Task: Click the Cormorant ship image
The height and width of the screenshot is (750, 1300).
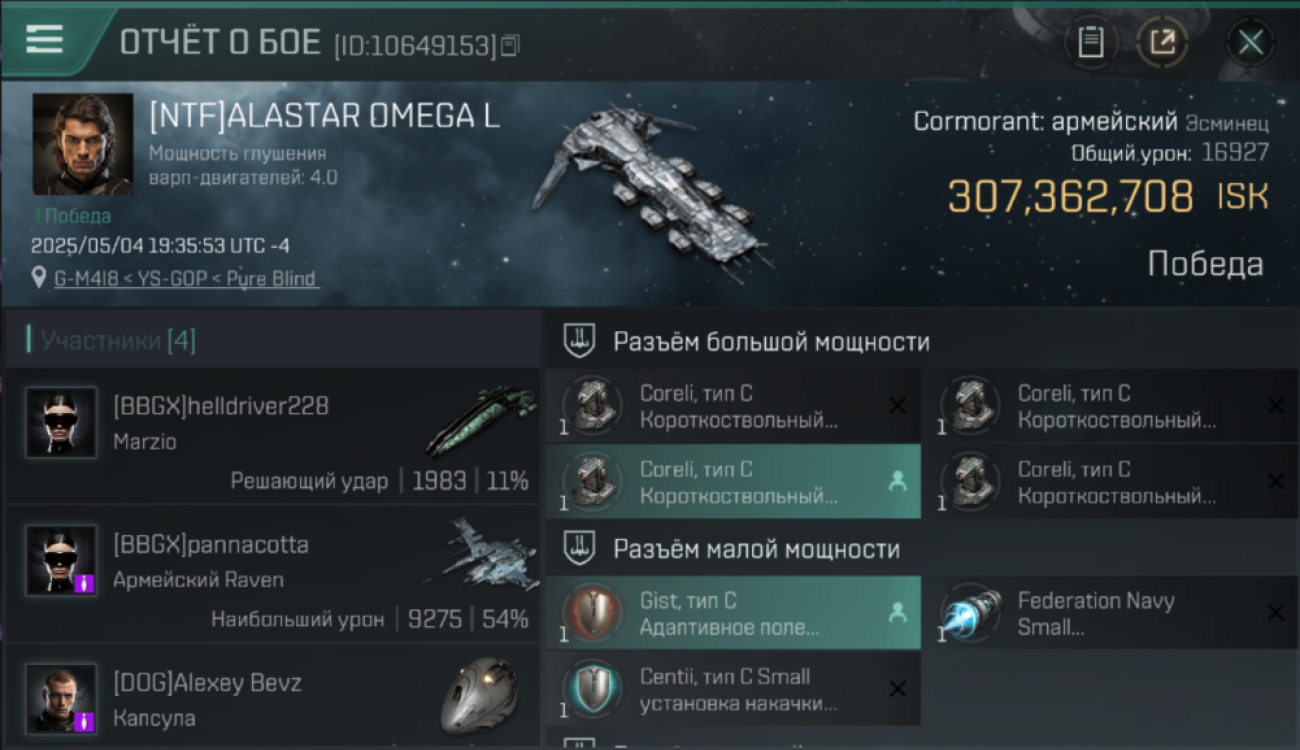Action: pyautogui.click(x=650, y=190)
